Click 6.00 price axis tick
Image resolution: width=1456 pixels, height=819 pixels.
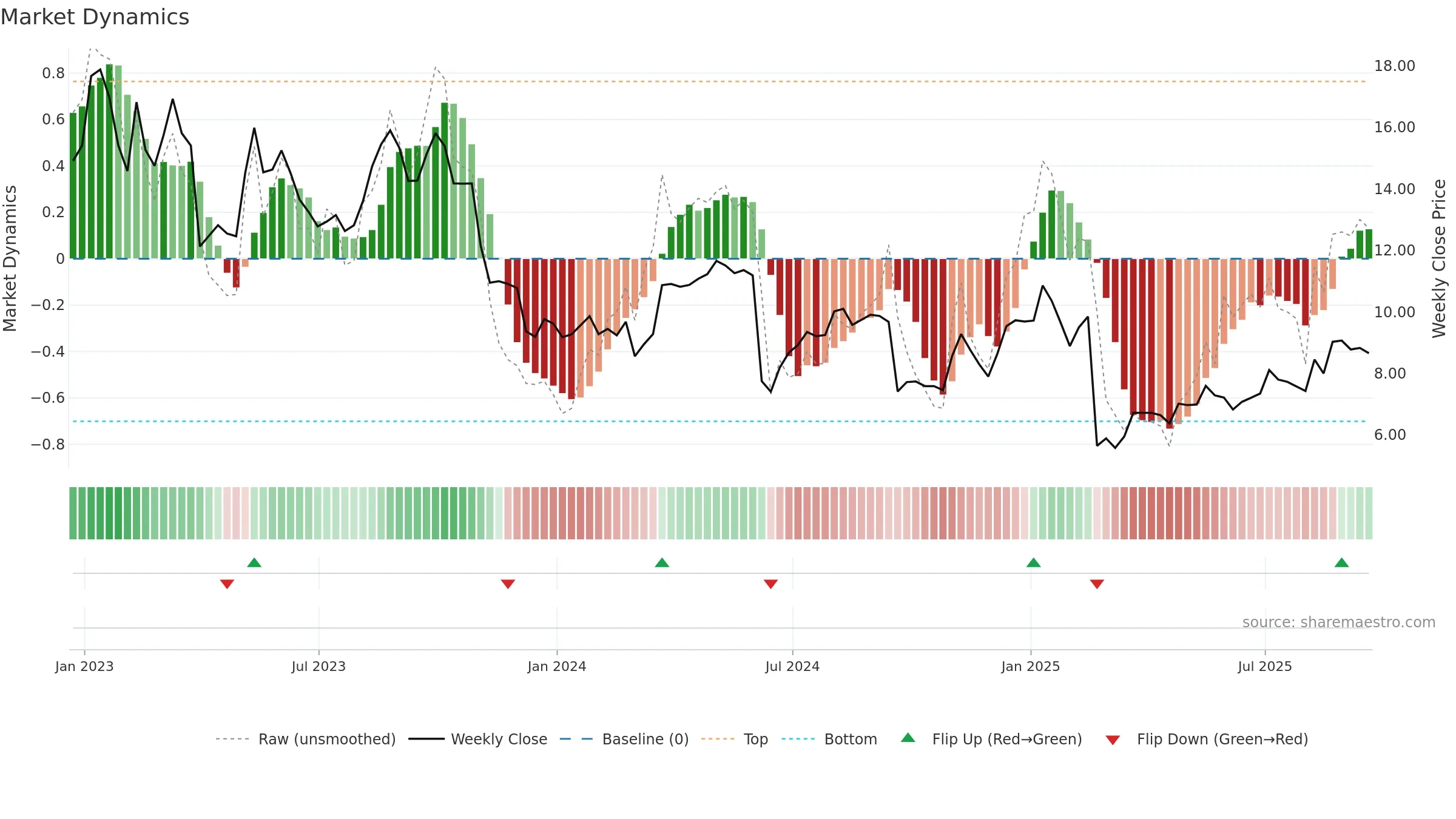(1390, 434)
